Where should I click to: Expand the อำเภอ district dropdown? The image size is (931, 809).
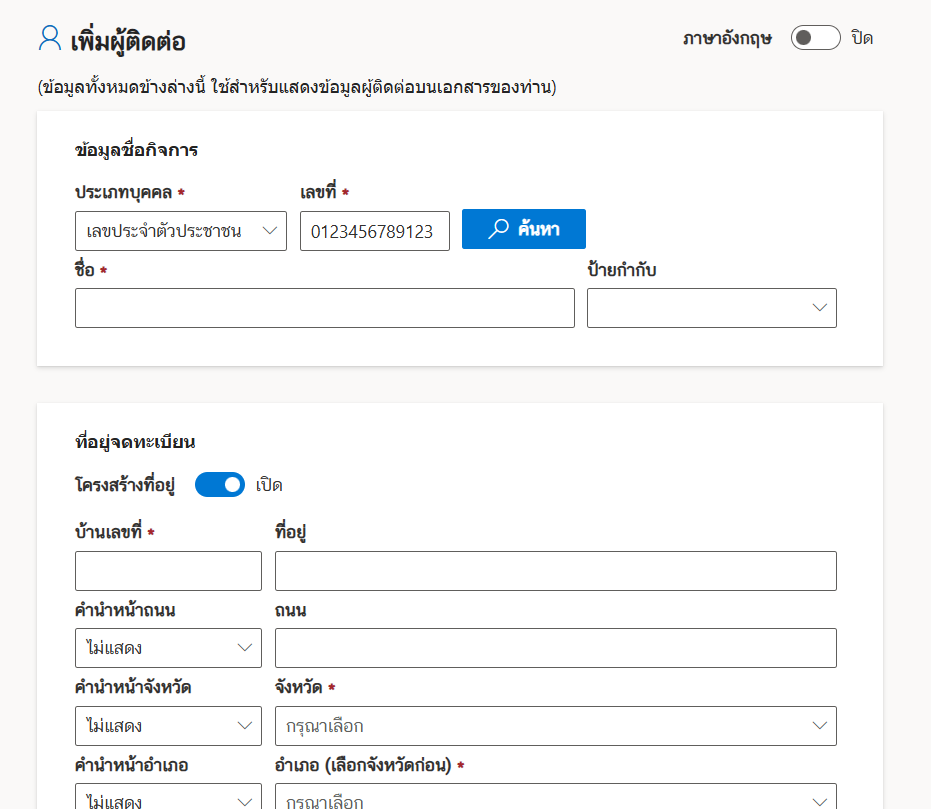[x=555, y=798]
